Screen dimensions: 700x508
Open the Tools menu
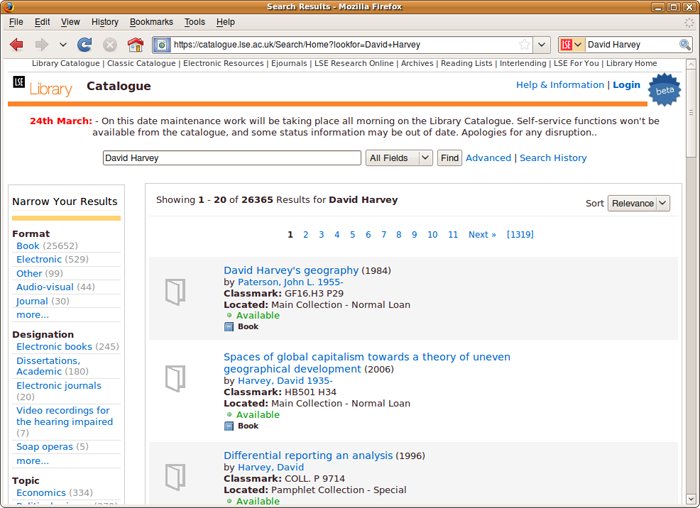tap(195, 22)
